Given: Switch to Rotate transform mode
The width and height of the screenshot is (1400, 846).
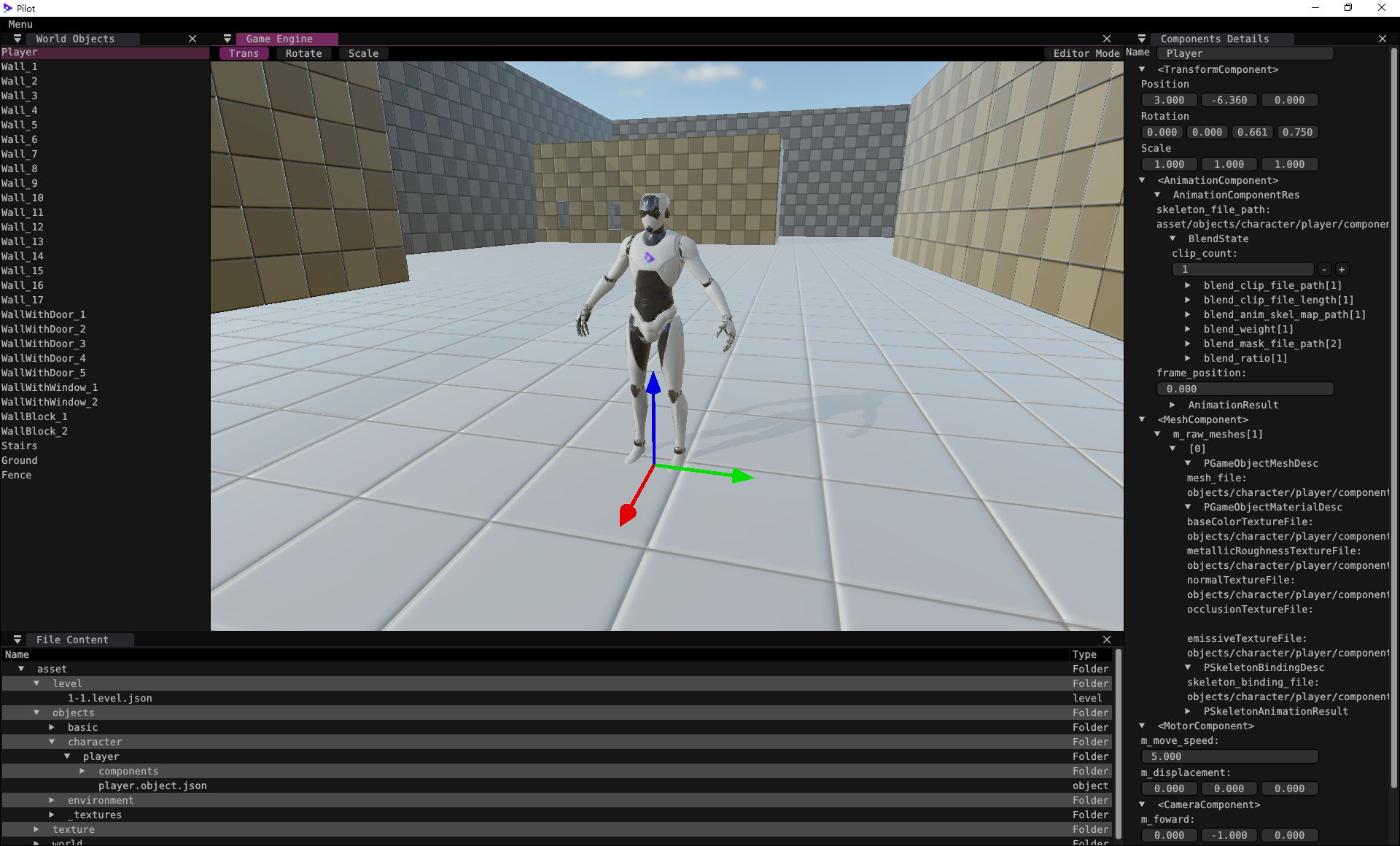Looking at the screenshot, I should (x=304, y=53).
